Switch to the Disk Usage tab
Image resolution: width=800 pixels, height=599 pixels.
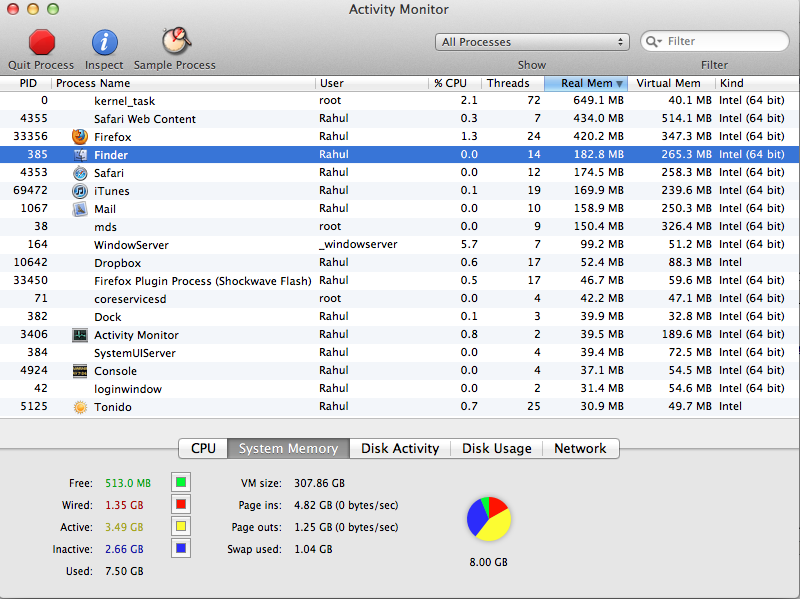[x=496, y=448]
